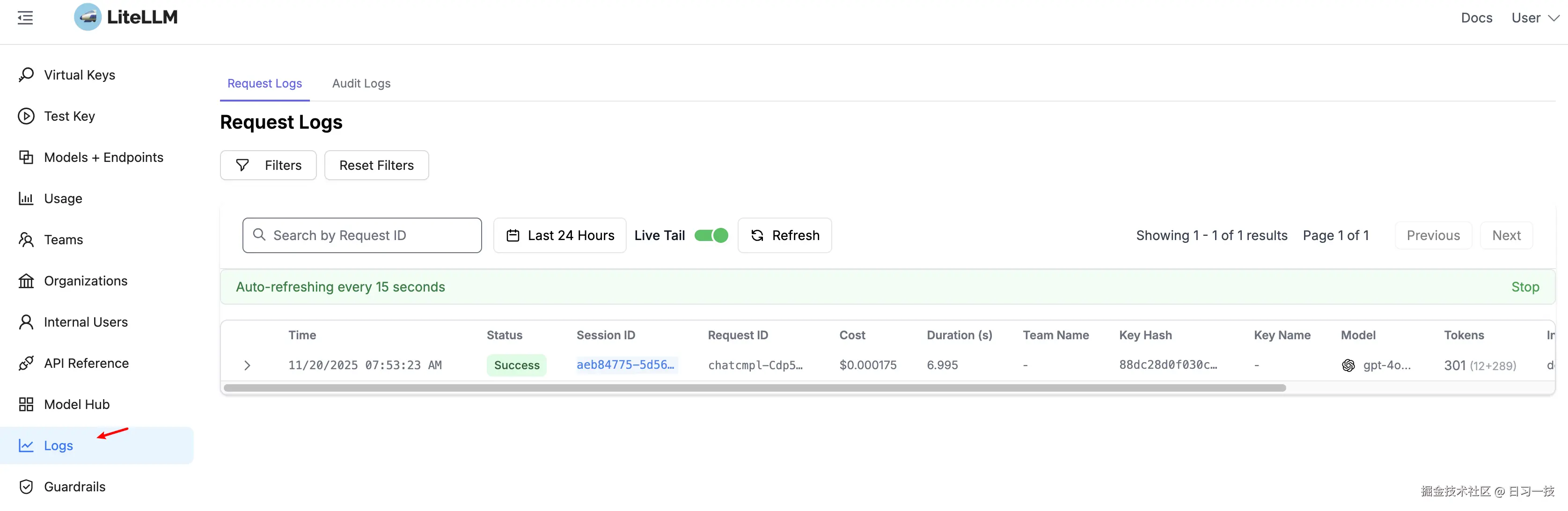Click the Organizations bank building icon

point(26,281)
